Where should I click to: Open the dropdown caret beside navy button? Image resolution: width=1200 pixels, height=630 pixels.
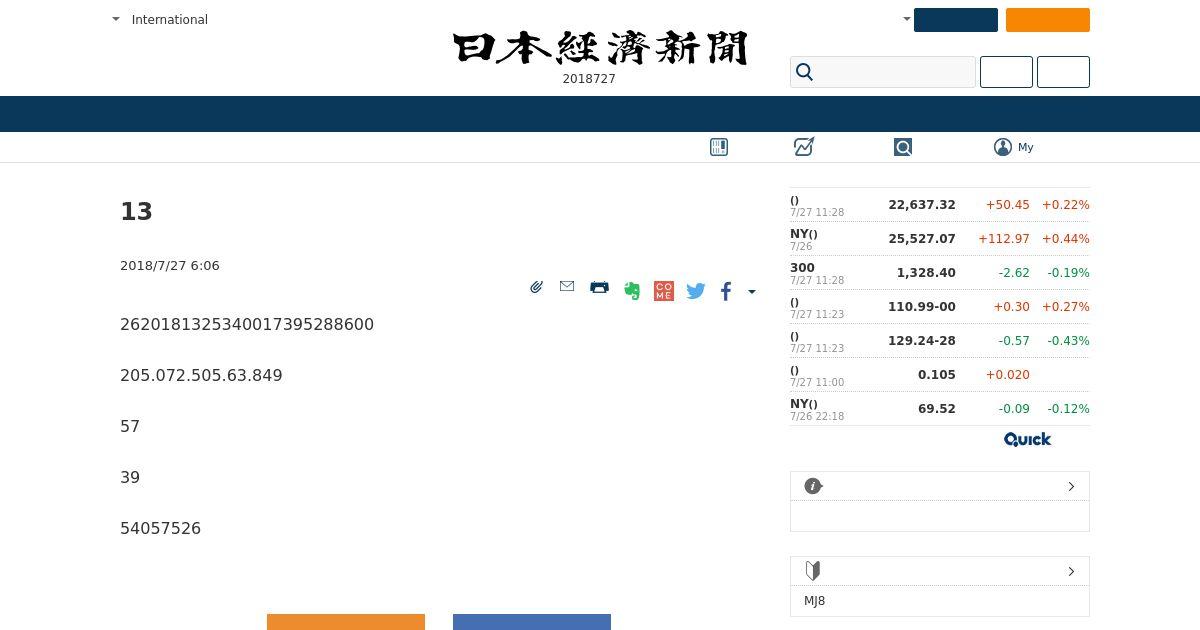[907, 19]
